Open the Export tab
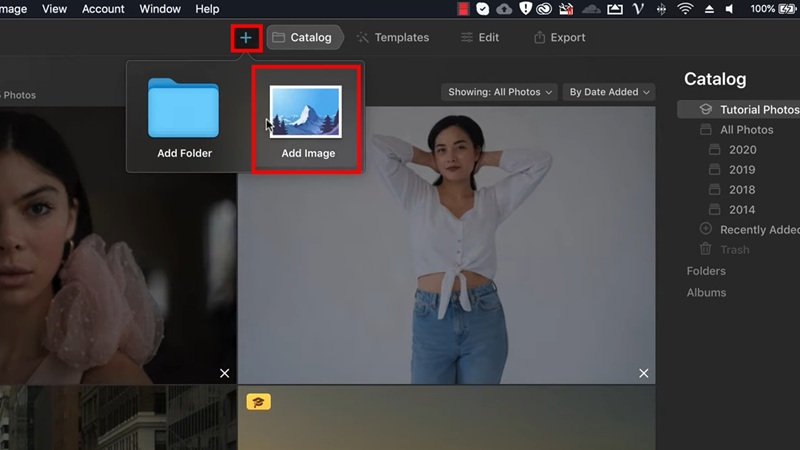Image resolution: width=800 pixels, height=450 pixels. click(x=560, y=38)
